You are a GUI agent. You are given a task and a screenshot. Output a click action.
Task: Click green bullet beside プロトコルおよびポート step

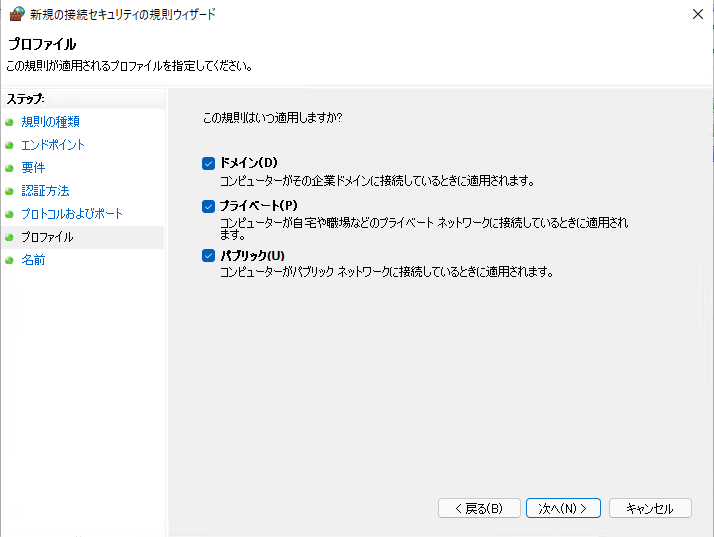(9, 214)
